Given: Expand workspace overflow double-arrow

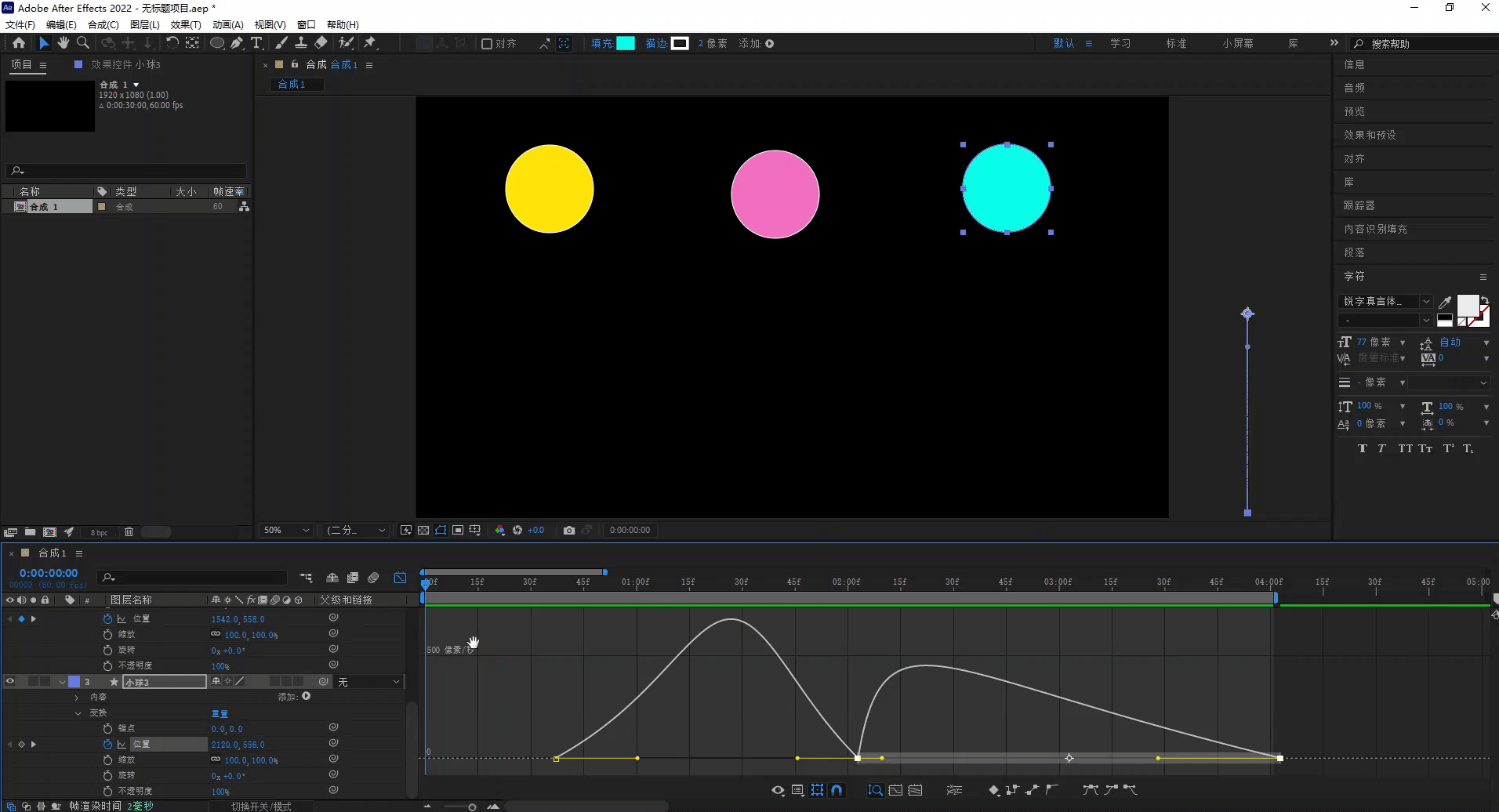Looking at the screenshot, I should click(1334, 43).
